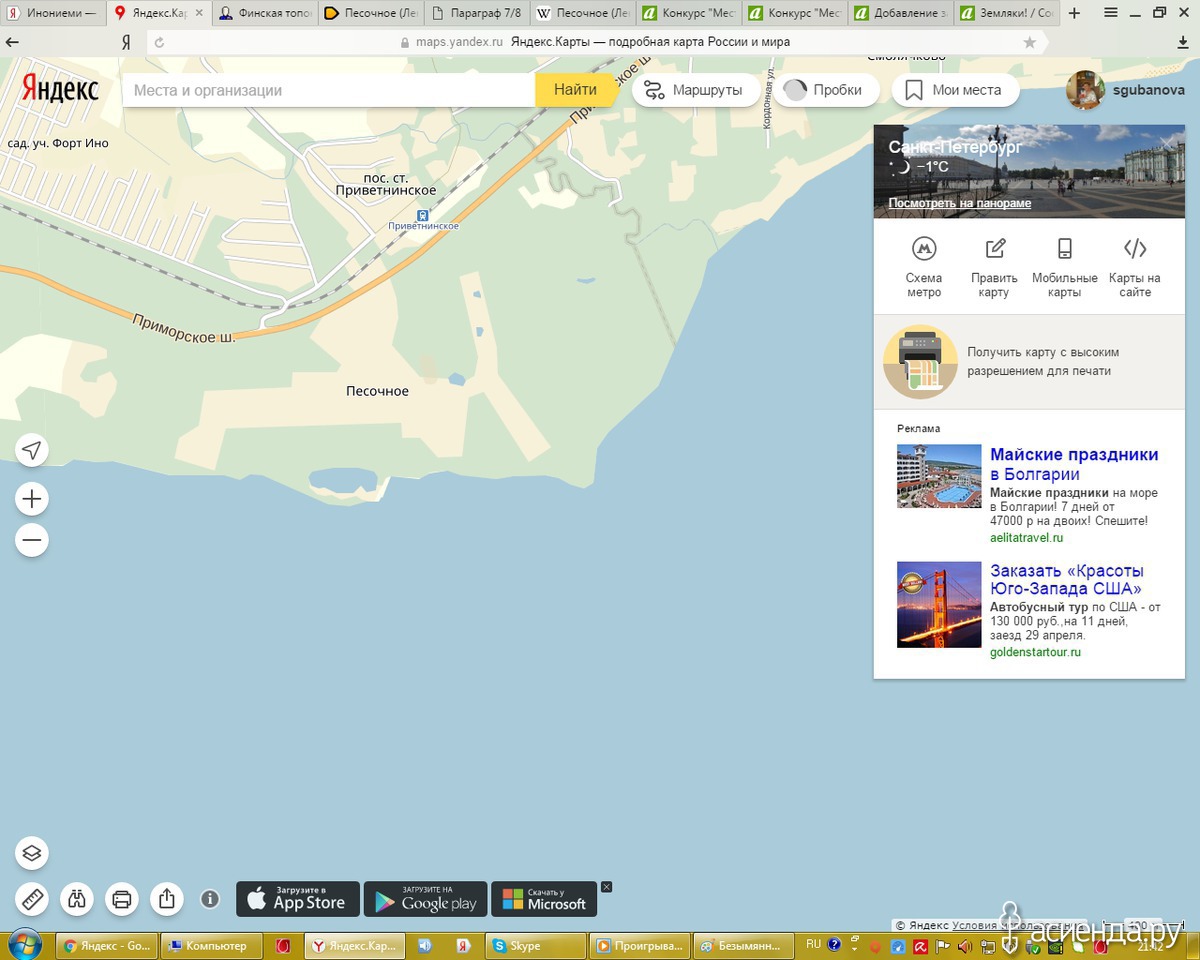Bookmark page with the star icon

1030,43
